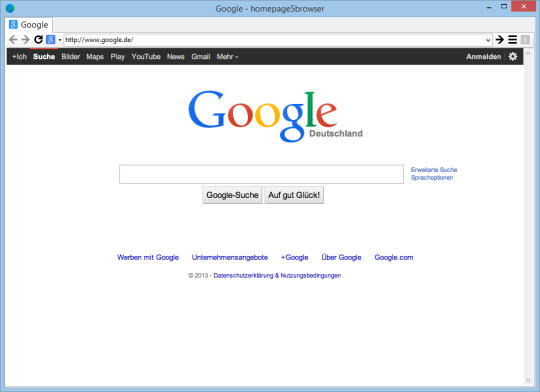Open the Sprachoptionen link
This screenshot has height=392, width=540.
pyautogui.click(x=432, y=178)
